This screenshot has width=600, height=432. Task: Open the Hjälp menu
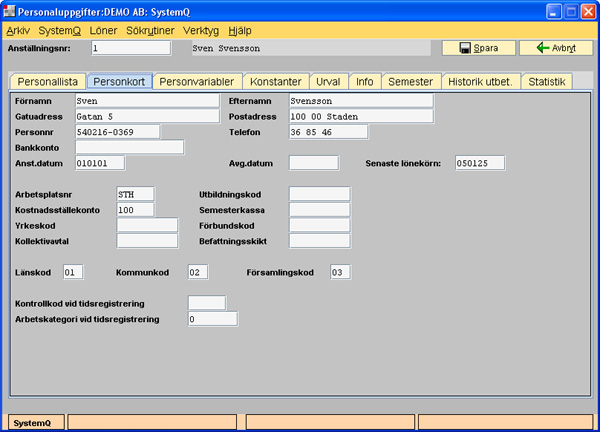(240, 30)
